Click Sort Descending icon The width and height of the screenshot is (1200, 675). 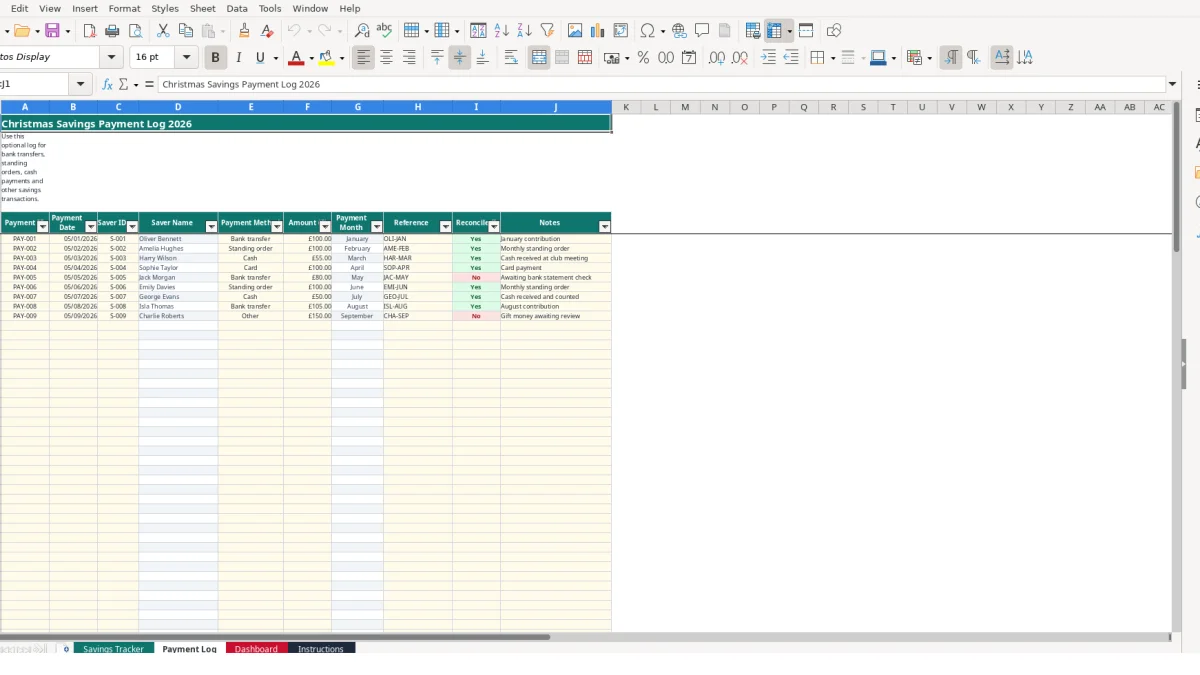(524, 31)
